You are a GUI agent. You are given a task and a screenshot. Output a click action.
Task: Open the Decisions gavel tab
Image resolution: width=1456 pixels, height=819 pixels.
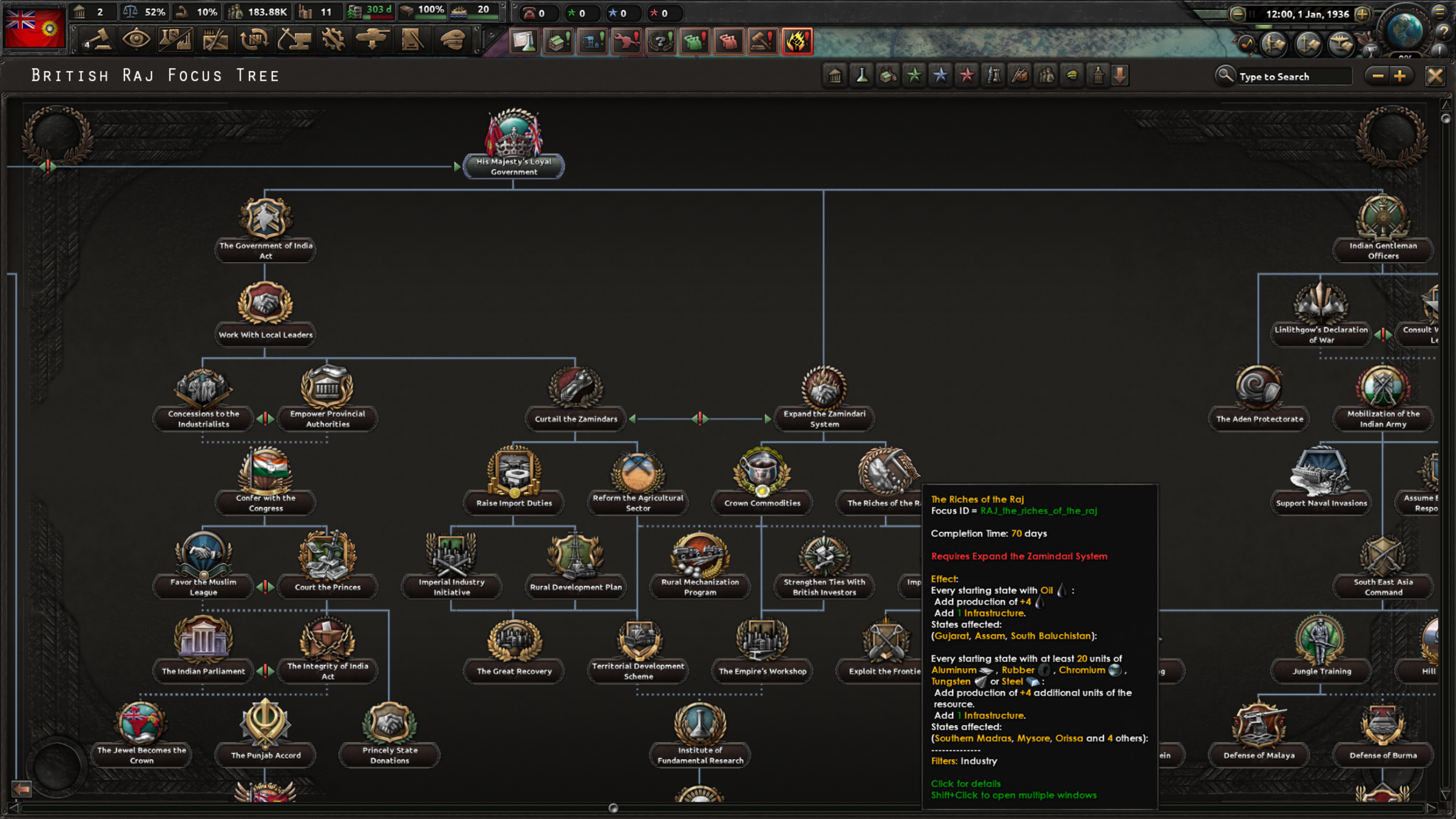tap(98, 40)
